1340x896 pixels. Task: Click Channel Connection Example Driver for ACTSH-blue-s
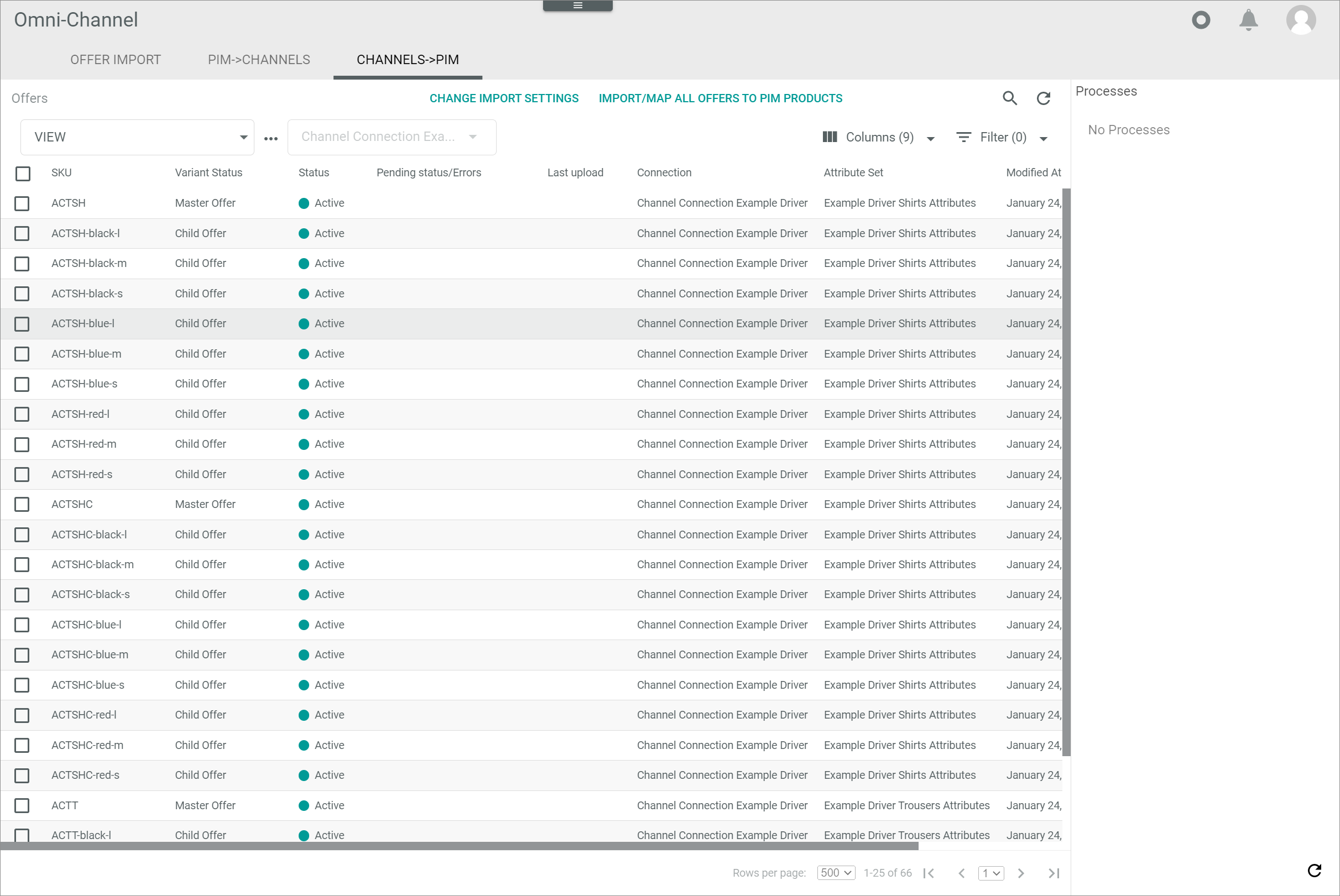click(x=722, y=384)
